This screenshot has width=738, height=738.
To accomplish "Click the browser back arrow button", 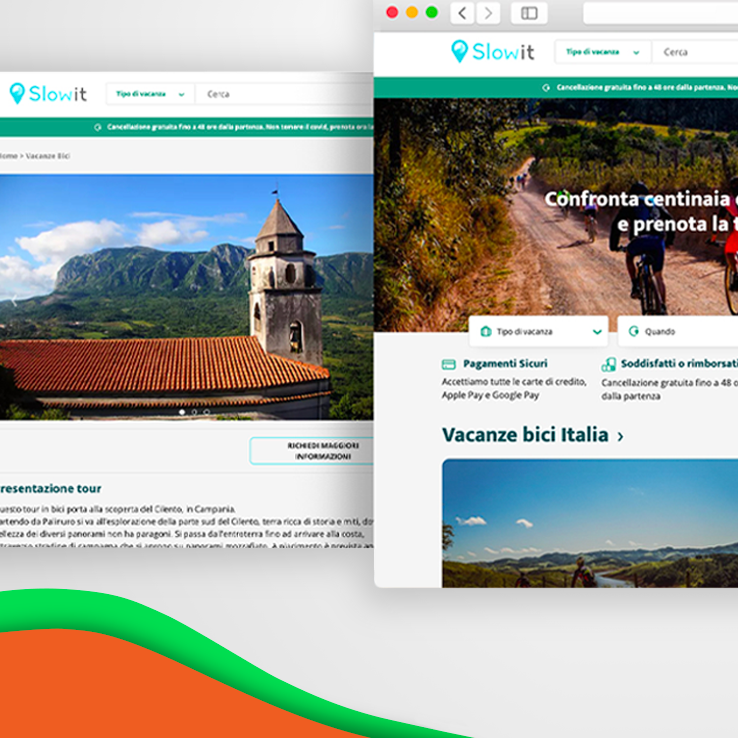I will [x=462, y=13].
